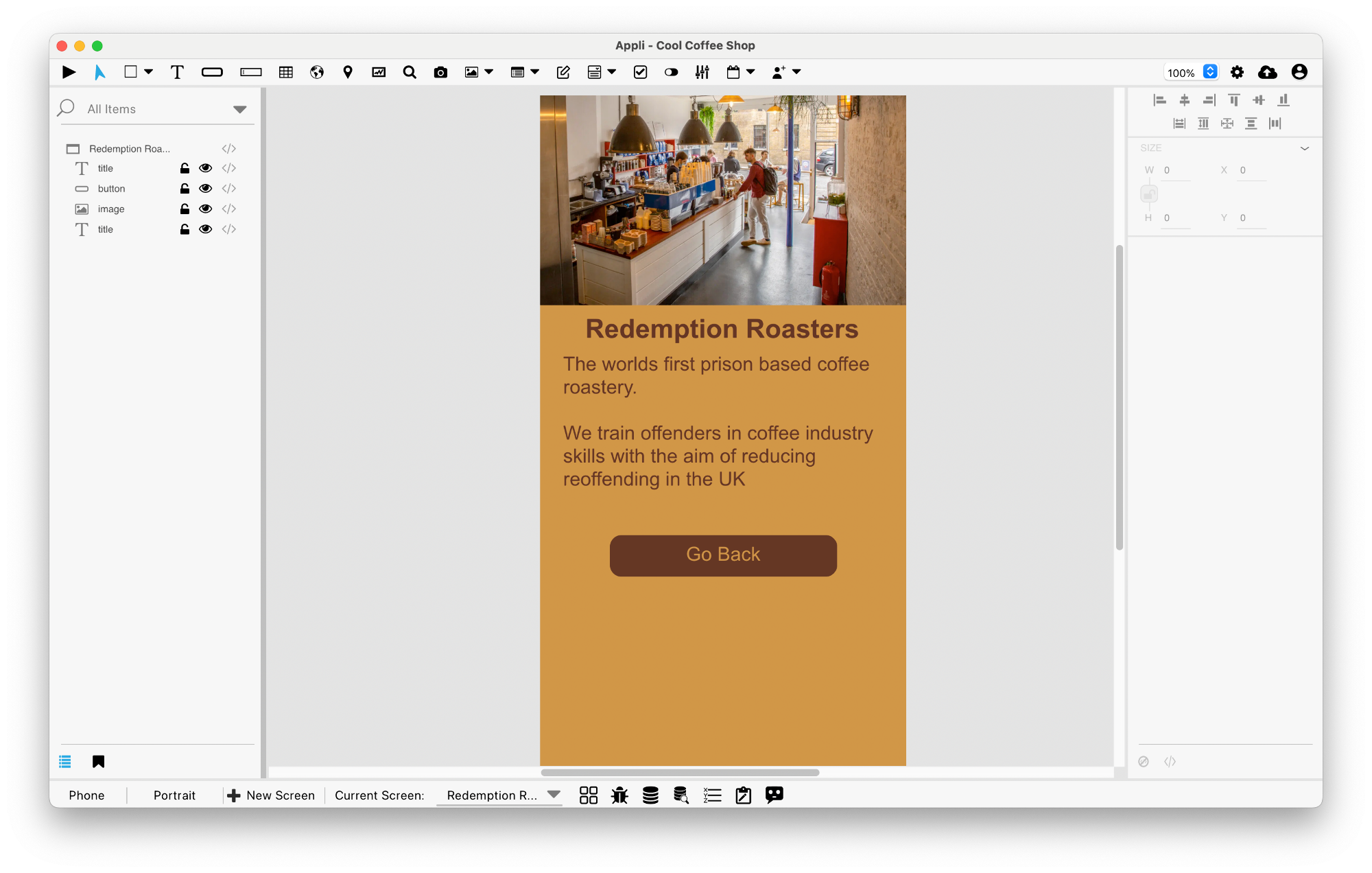The height and width of the screenshot is (873, 1372).
Task: Click the center-in-both-directions icon
Action: [1227, 124]
